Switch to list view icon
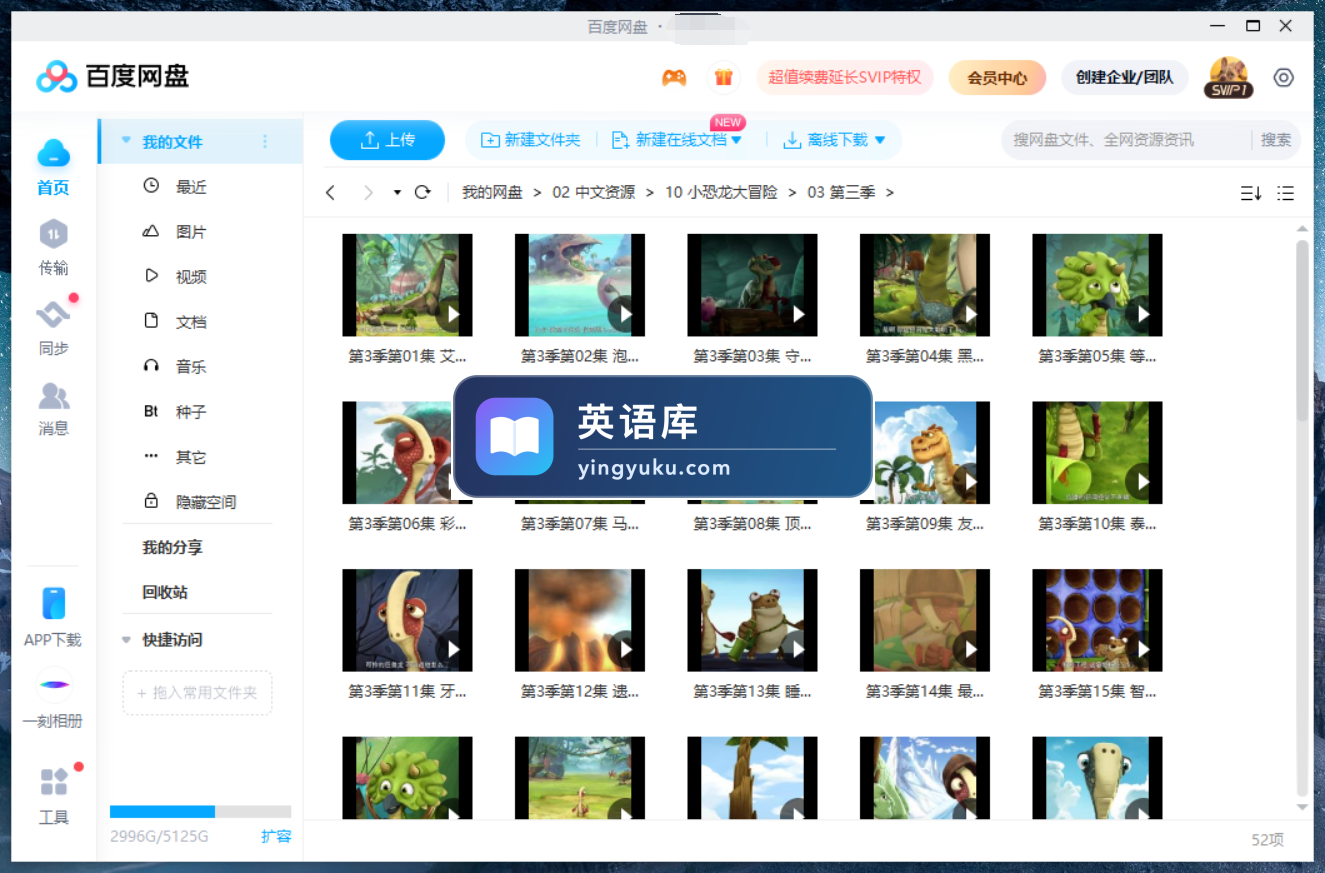Screen dimensions: 1325x873 point(1286,193)
